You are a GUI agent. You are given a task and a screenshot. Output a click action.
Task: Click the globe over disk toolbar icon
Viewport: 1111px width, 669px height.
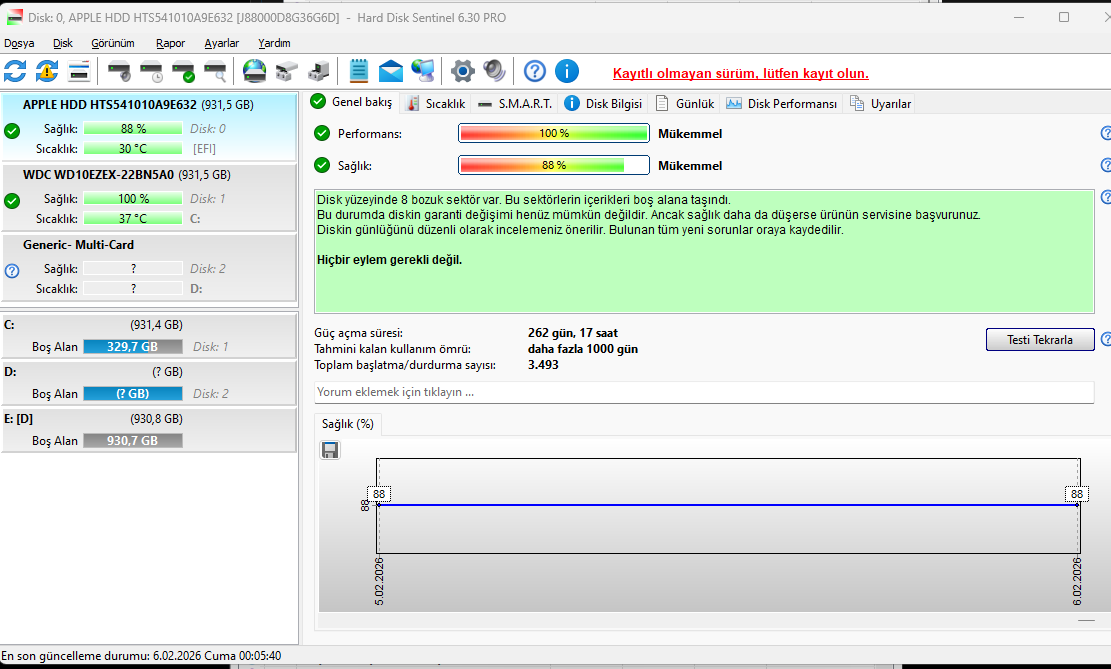click(x=254, y=71)
